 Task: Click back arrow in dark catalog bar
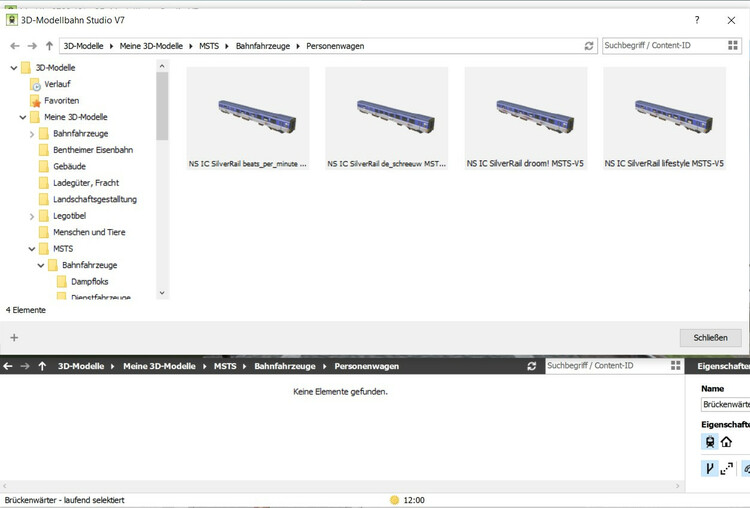(8, 366)
